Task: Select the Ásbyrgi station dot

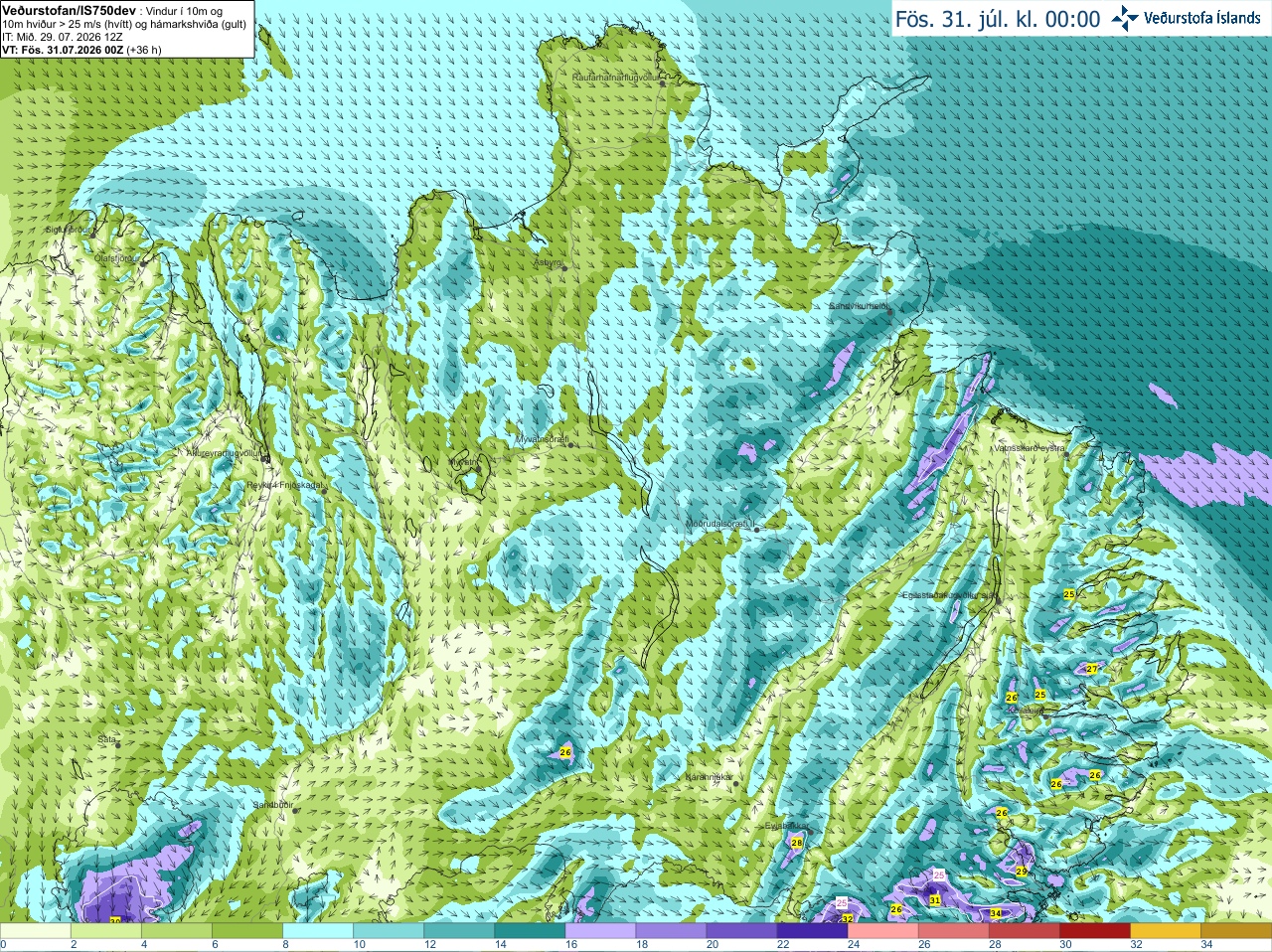Action: click(564, 268)
